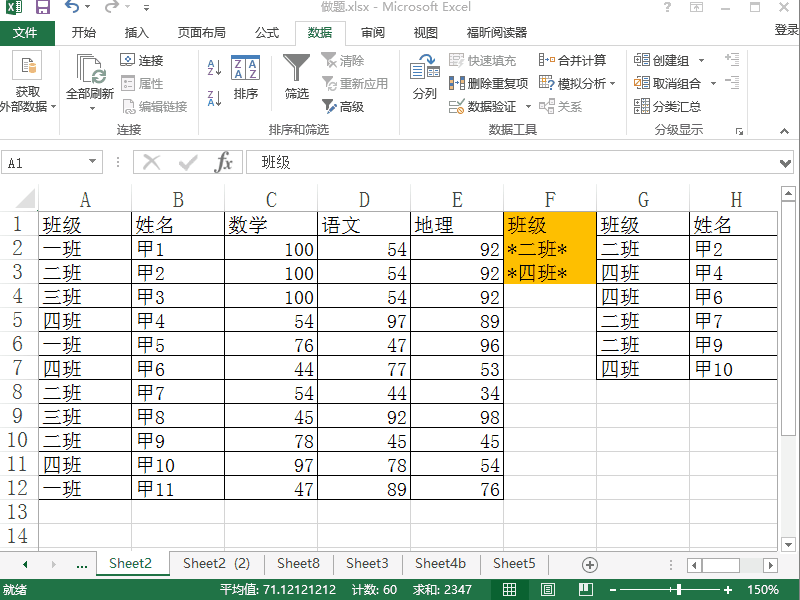Switch to the Sheet3 worksheet tab
The width and height of the screenshot is (800, 600).
click(367, 564)
